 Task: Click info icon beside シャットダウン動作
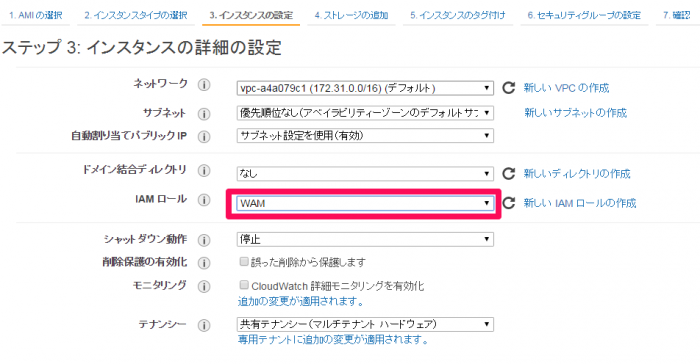coord(204,240)
